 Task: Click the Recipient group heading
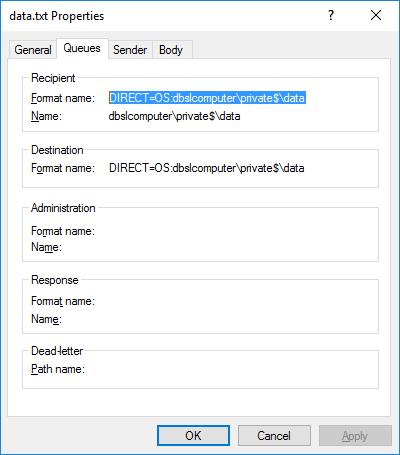click(x=53, y=78)
